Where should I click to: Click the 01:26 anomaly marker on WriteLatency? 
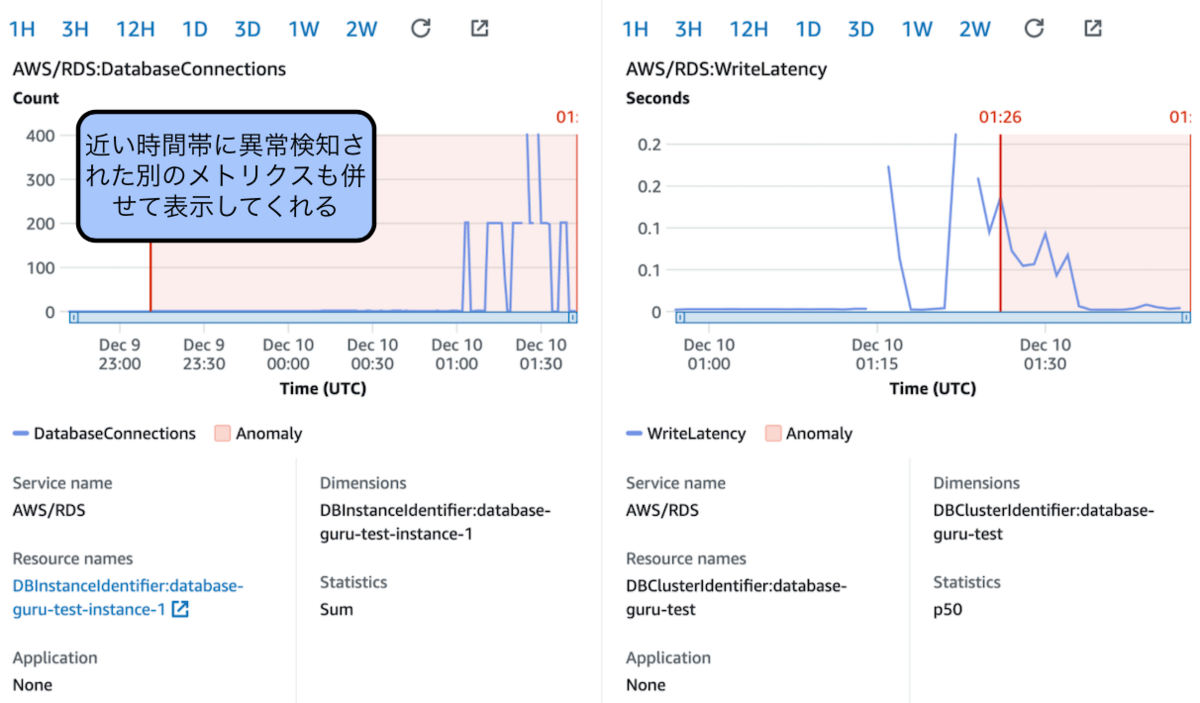point(1000,117)
